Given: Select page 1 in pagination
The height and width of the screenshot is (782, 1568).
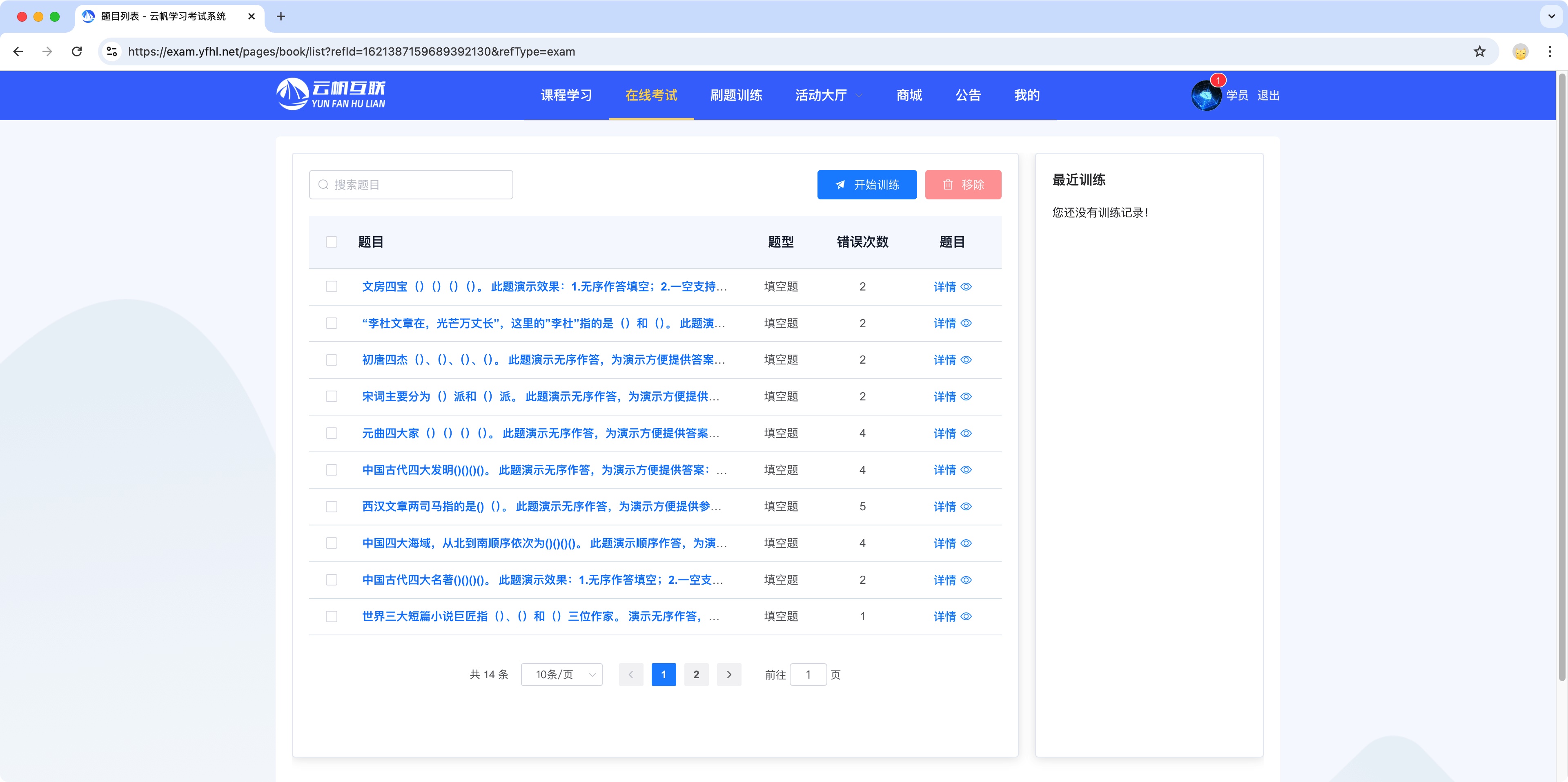Looking at the screenshot, I should (664, 674).
